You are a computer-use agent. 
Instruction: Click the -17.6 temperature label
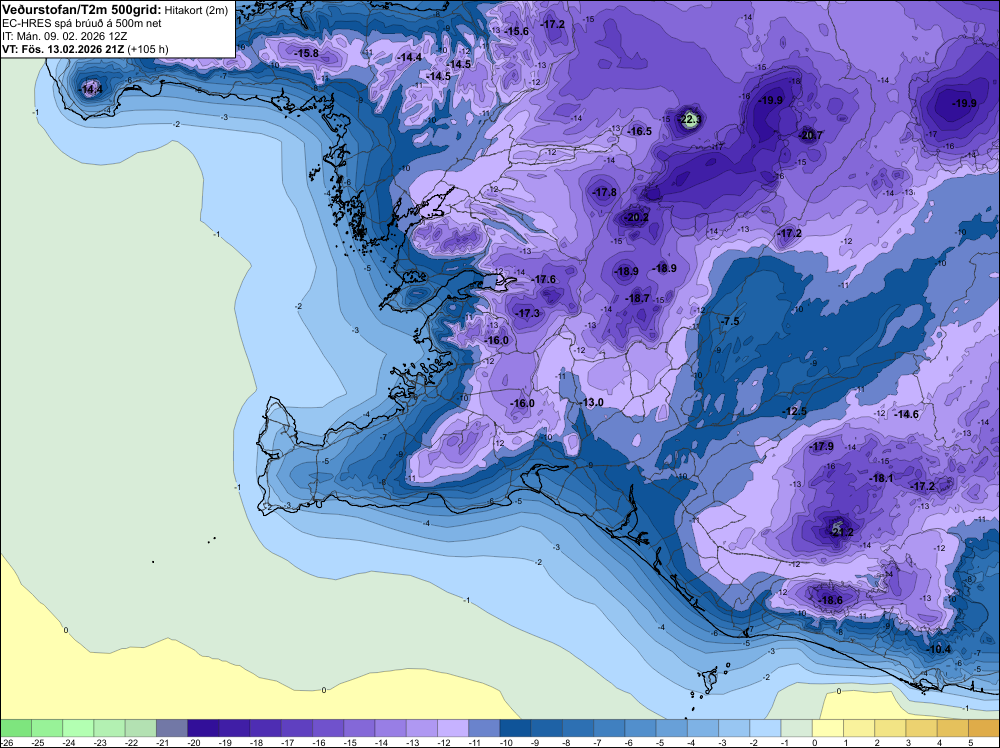pos(544,279)
